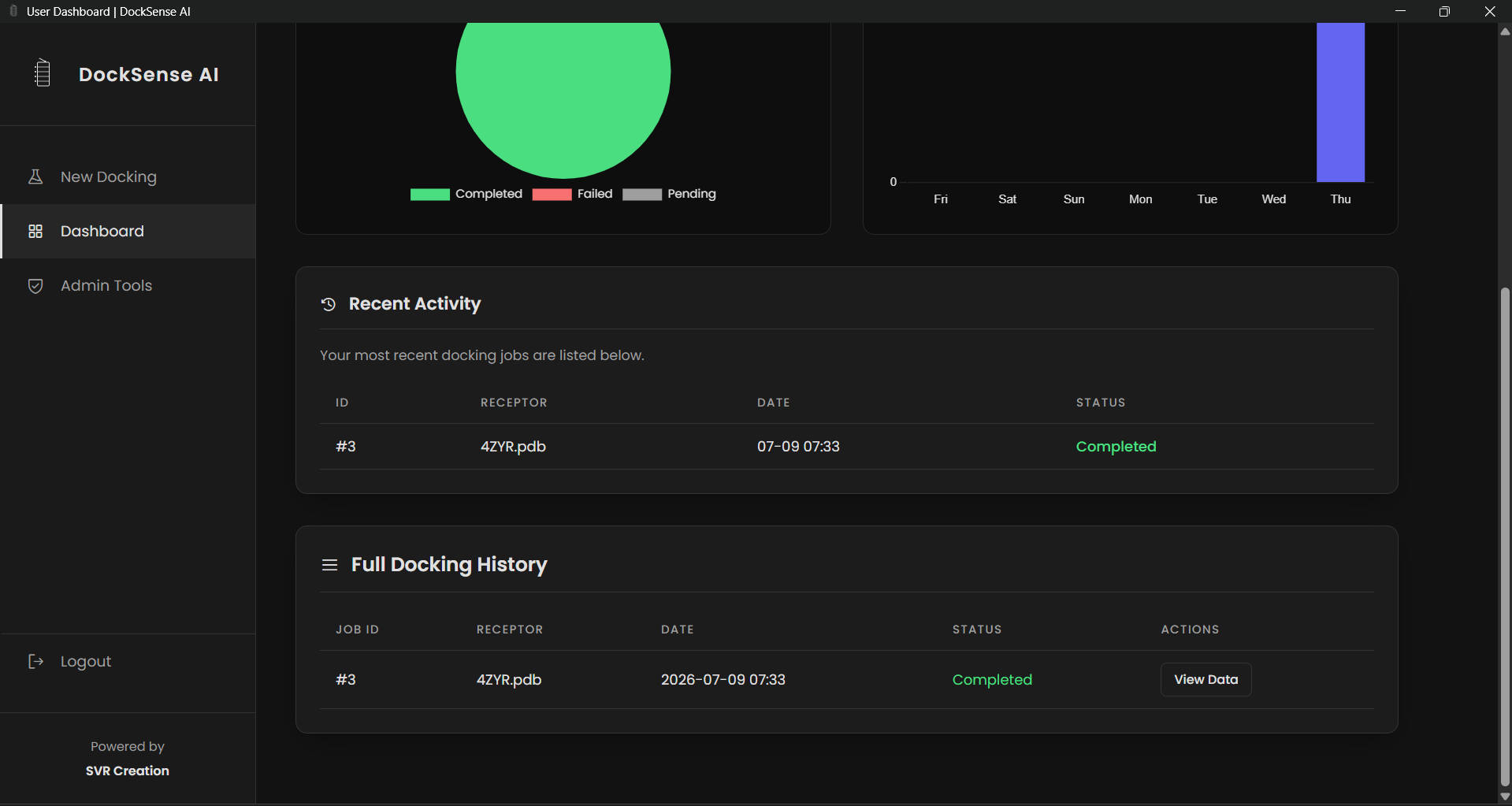Toggle Pending legend gray swatch
The height and width of the screenshot is (806, 1512).
point(642,195)
